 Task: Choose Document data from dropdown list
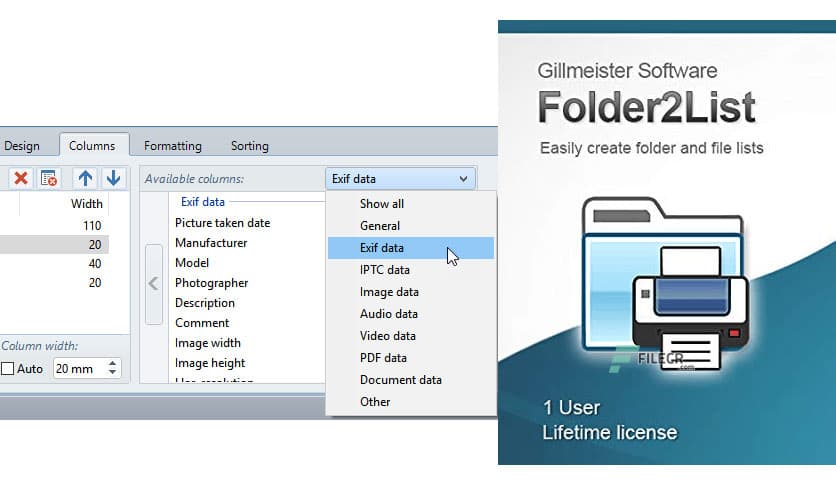[x=411, y=380]
